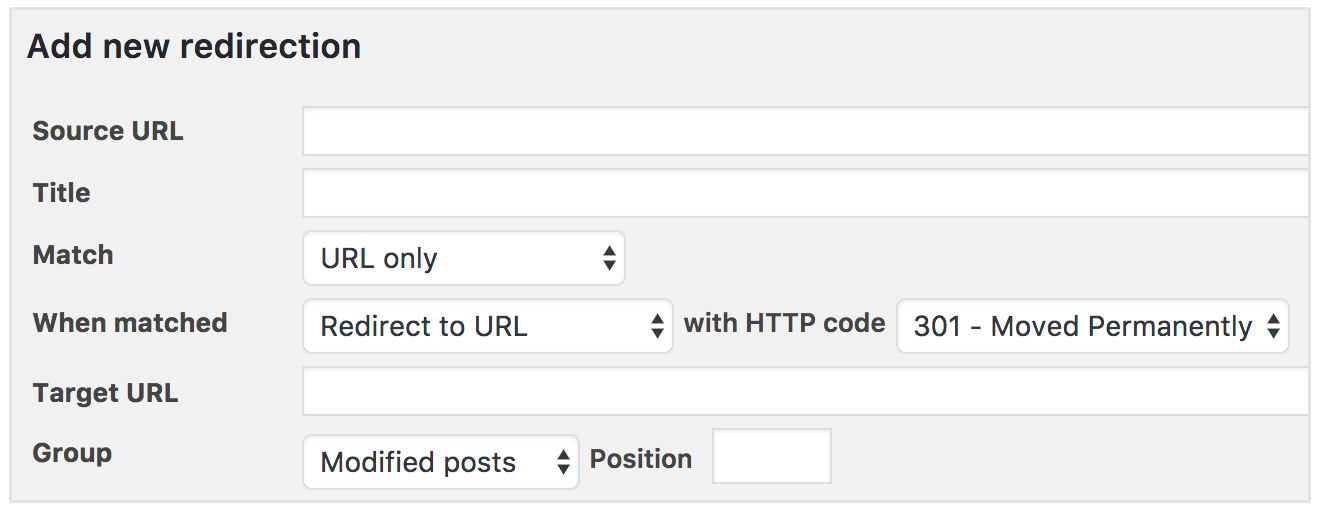
Task: Click the Add new redirection heading
Action: tap(194, 47)
